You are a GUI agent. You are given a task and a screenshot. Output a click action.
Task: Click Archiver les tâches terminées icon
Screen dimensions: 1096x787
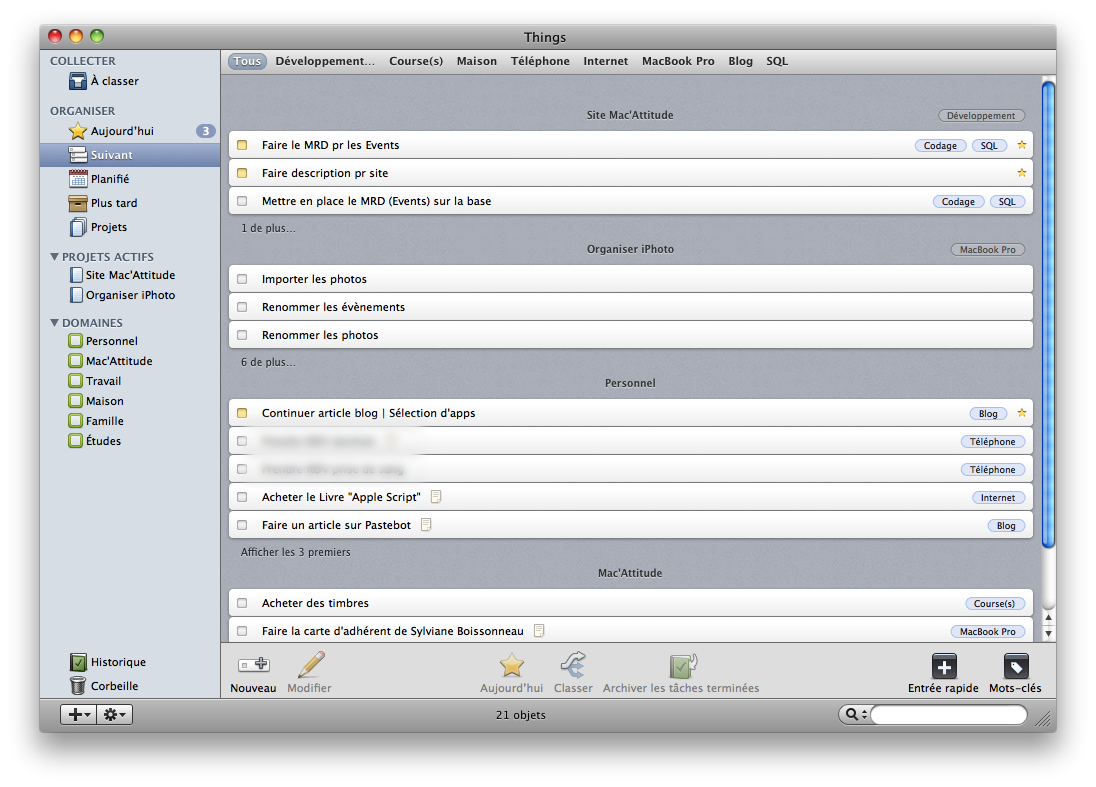tap(683, 665)
